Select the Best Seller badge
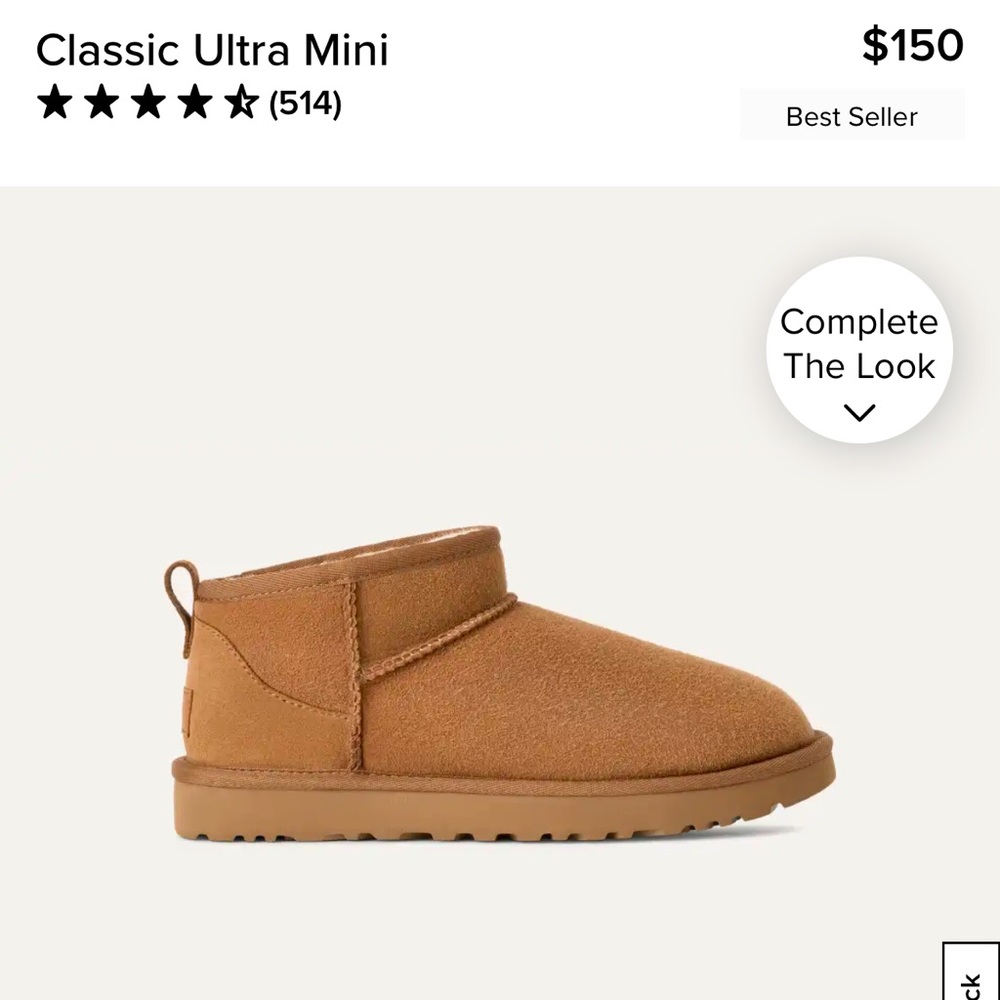1000x1000 pixels. tap(852, 116)
